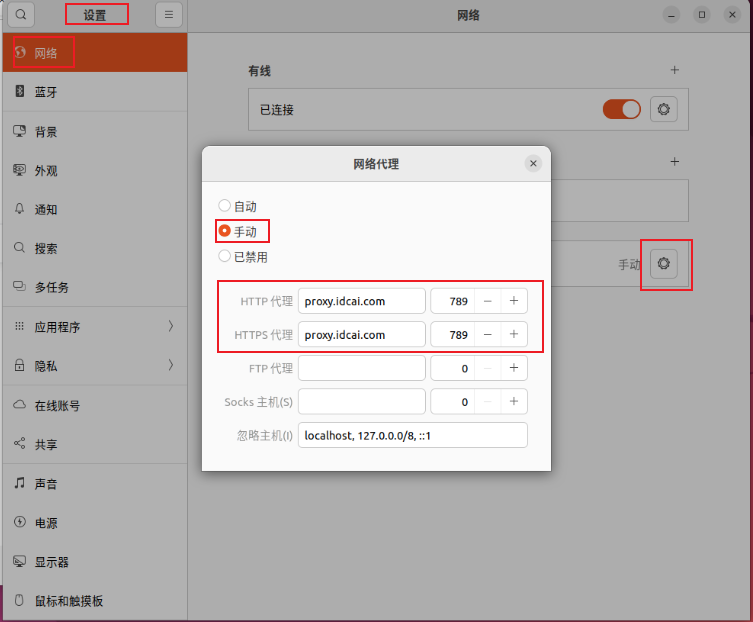Image resolution: width=753 pixels, height=622 pixels.
Task: Expand the 隐私 sidebar entry
Action: point(170,365)
